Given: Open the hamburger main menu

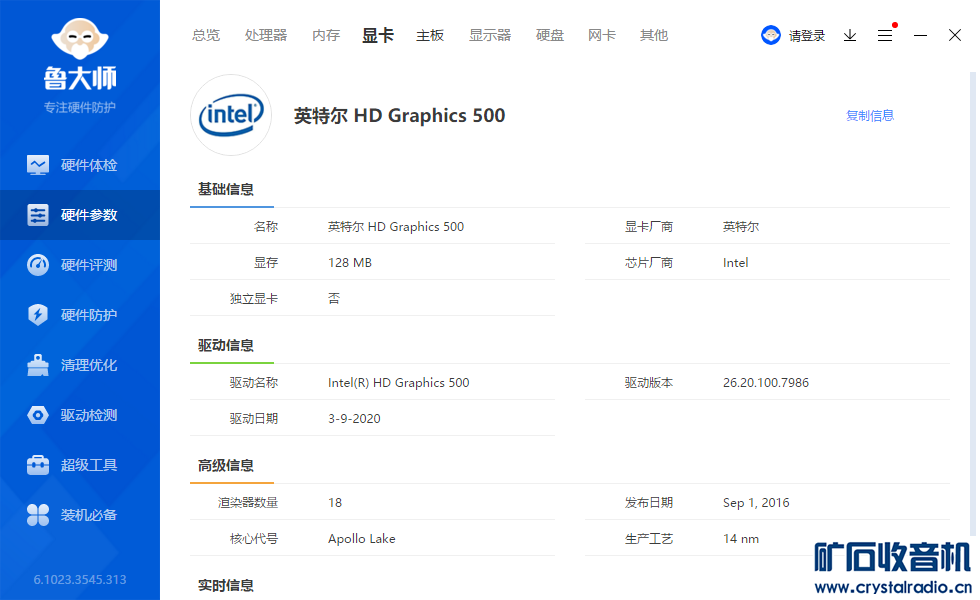Looking at the screenshot, I should (885, 35).
